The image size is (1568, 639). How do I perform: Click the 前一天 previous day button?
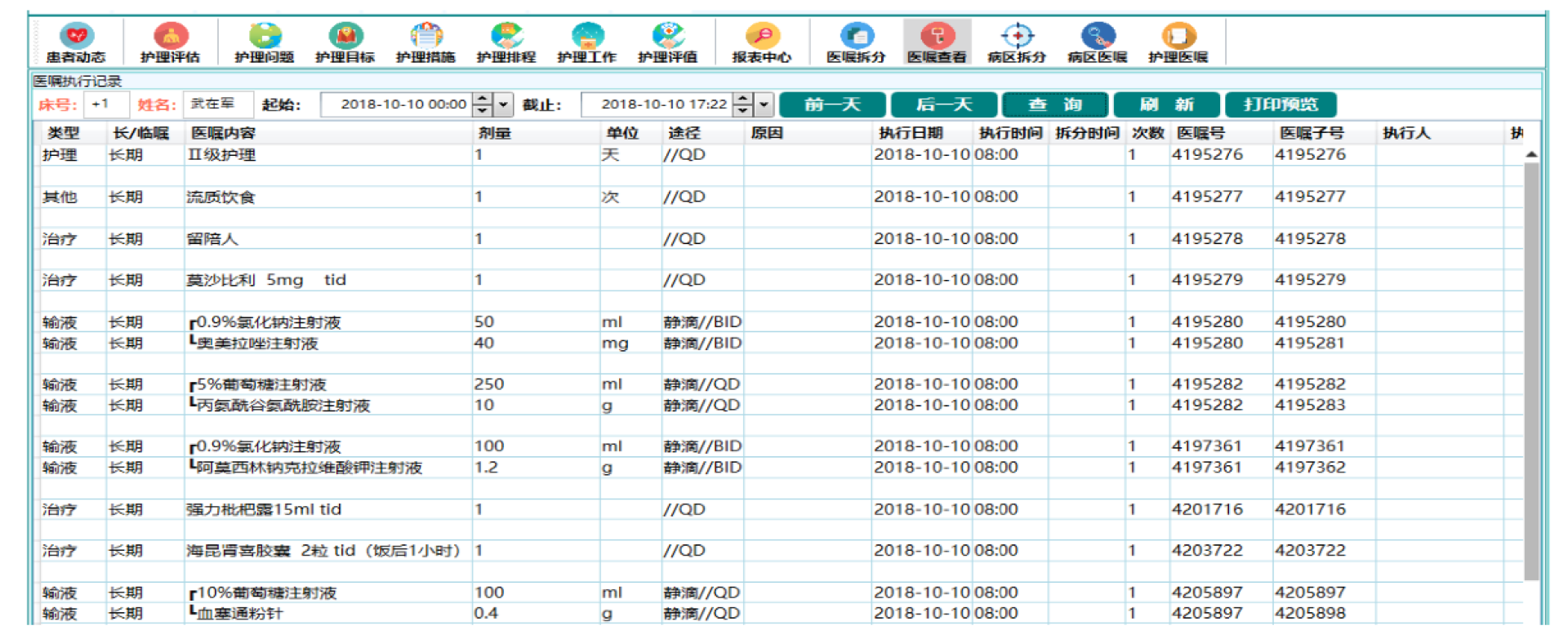tap(832, 104)
